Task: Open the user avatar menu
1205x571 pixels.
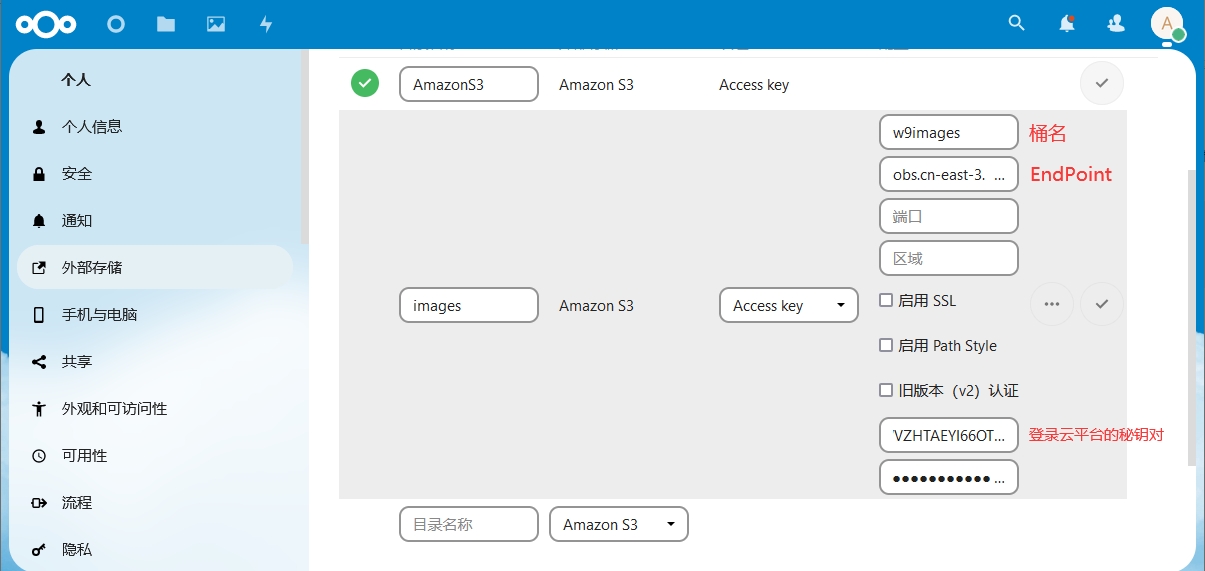Action: tap(1167, 23)
